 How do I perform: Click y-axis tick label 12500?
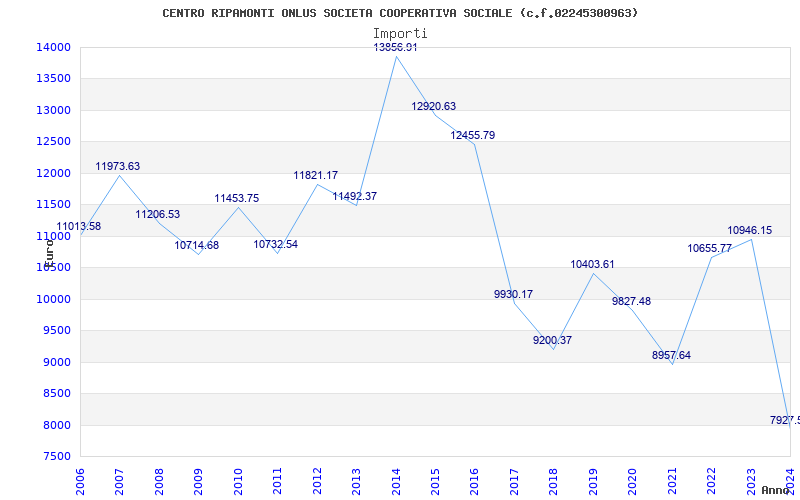tap(53, 141)
